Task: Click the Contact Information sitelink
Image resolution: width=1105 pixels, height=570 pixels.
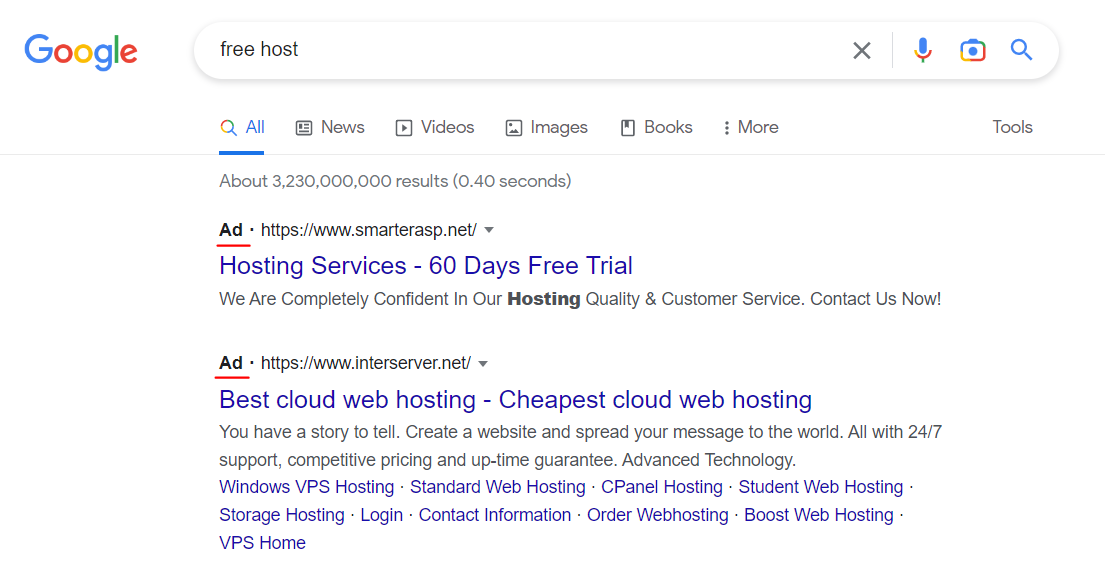Action: [495, 515]
